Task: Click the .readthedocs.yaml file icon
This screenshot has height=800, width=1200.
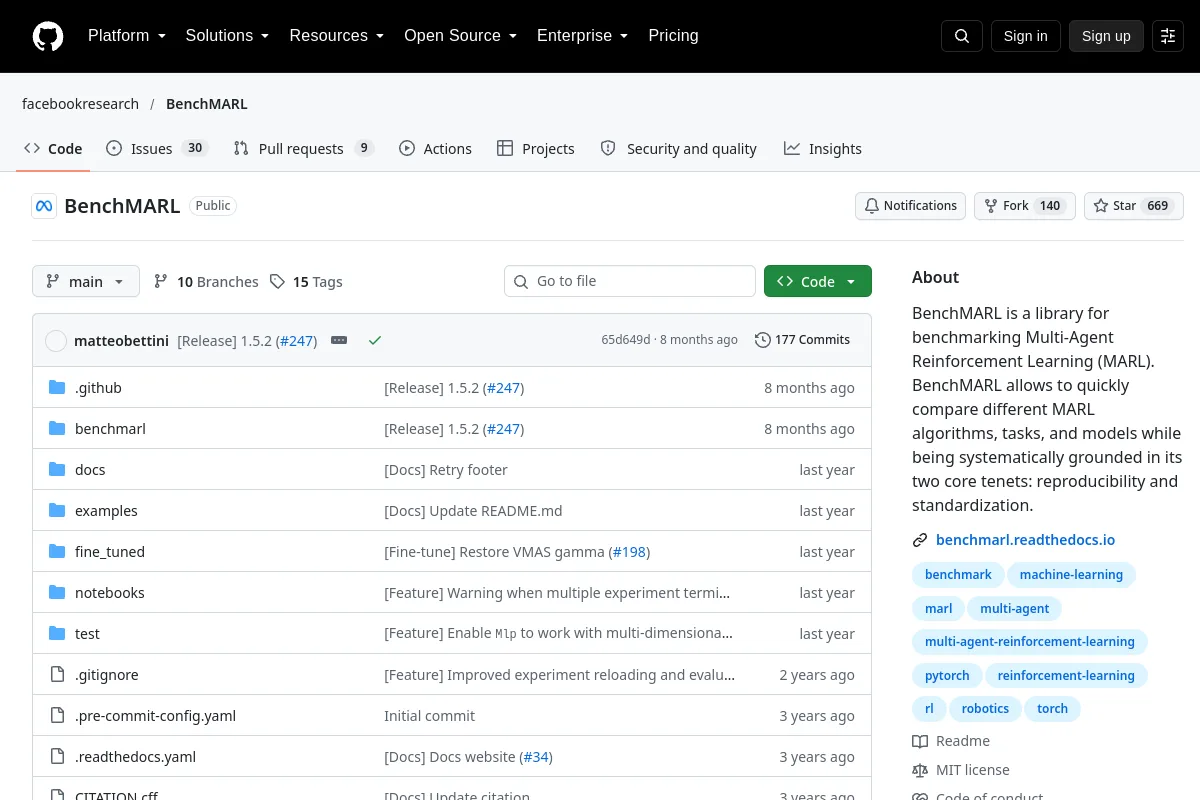Action: [x=57, y=757]
